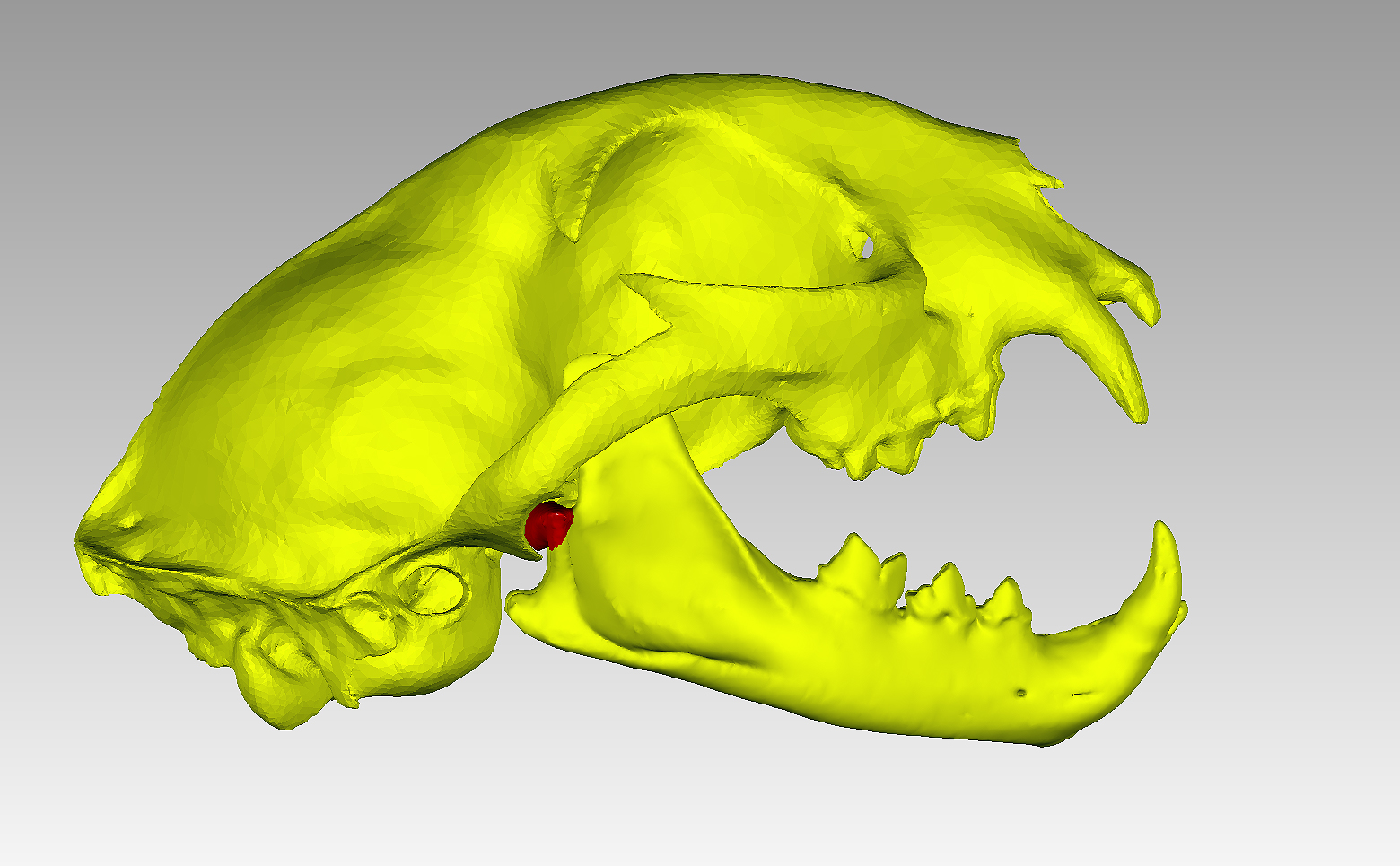Viewport: 1400px width, 866px height.
Task: Pick the round infraorbital hole above the cheekbone
Action: point(862,243)
